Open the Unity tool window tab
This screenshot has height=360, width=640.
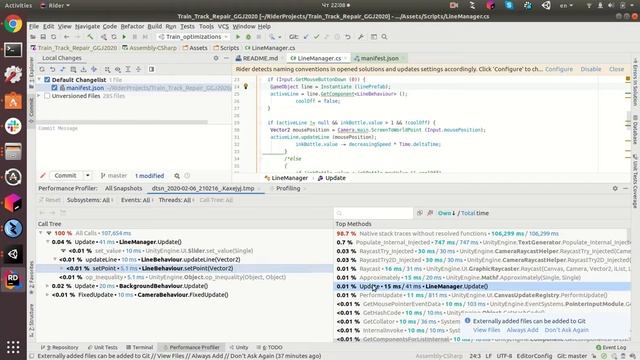pos(239,347)
